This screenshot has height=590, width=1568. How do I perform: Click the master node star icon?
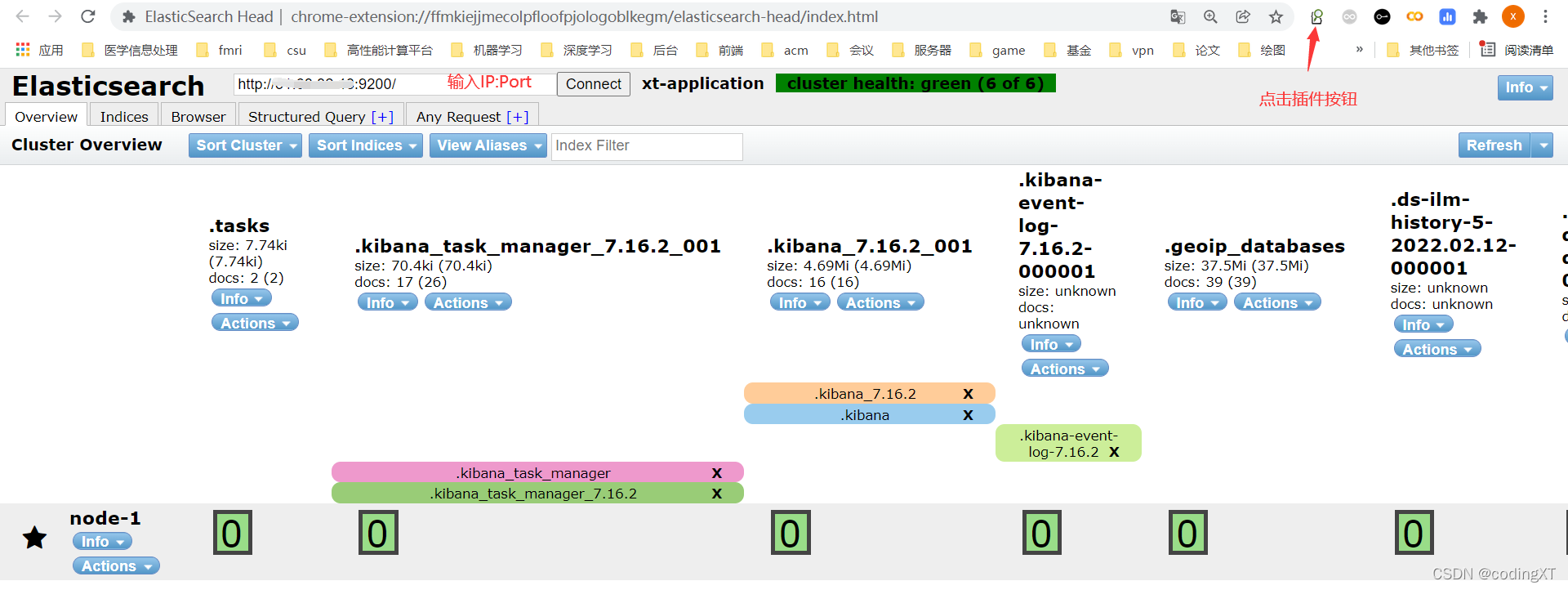click(x=34, y=538)
